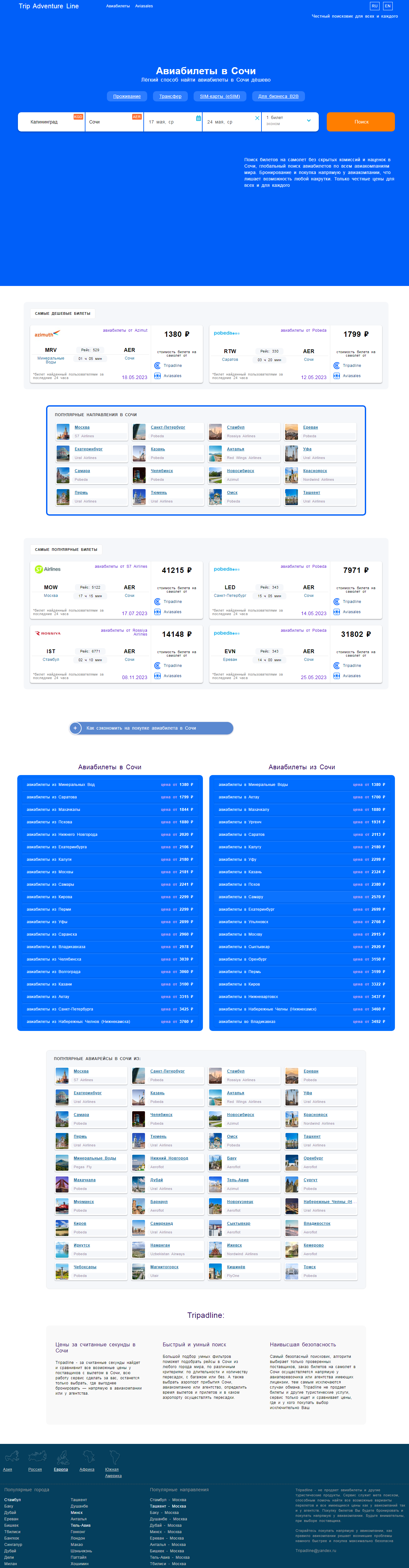The width and height of the screenshot is (409, 1568).
Task: Expand how to save on tickets section
Action: pos(76,728)
